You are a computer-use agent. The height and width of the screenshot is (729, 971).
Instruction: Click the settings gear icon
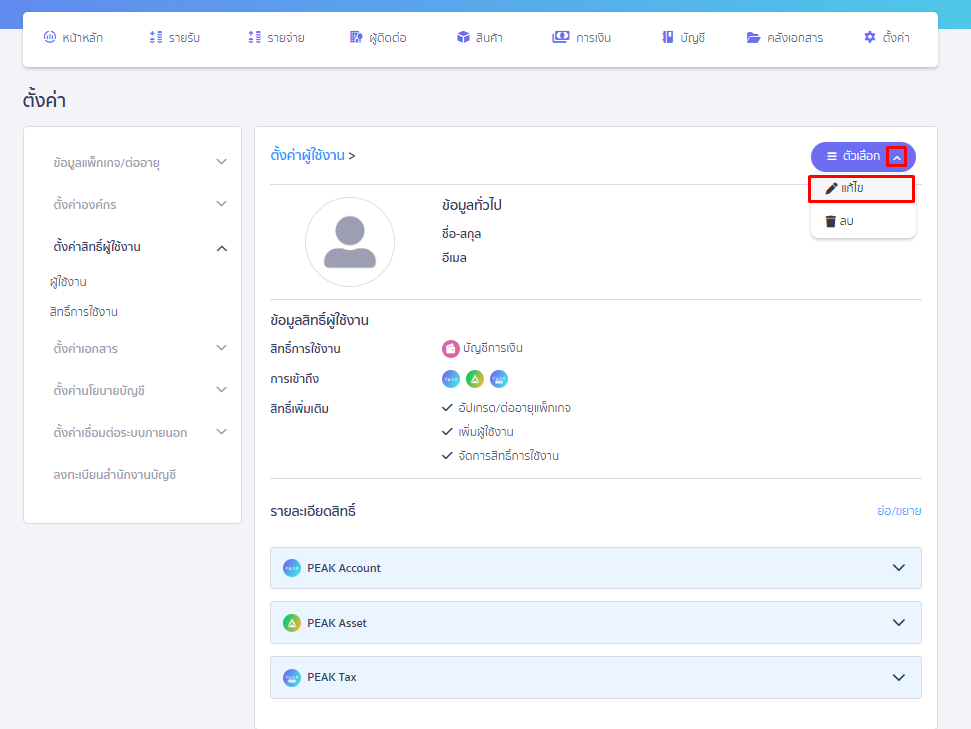tap(869, 38)
